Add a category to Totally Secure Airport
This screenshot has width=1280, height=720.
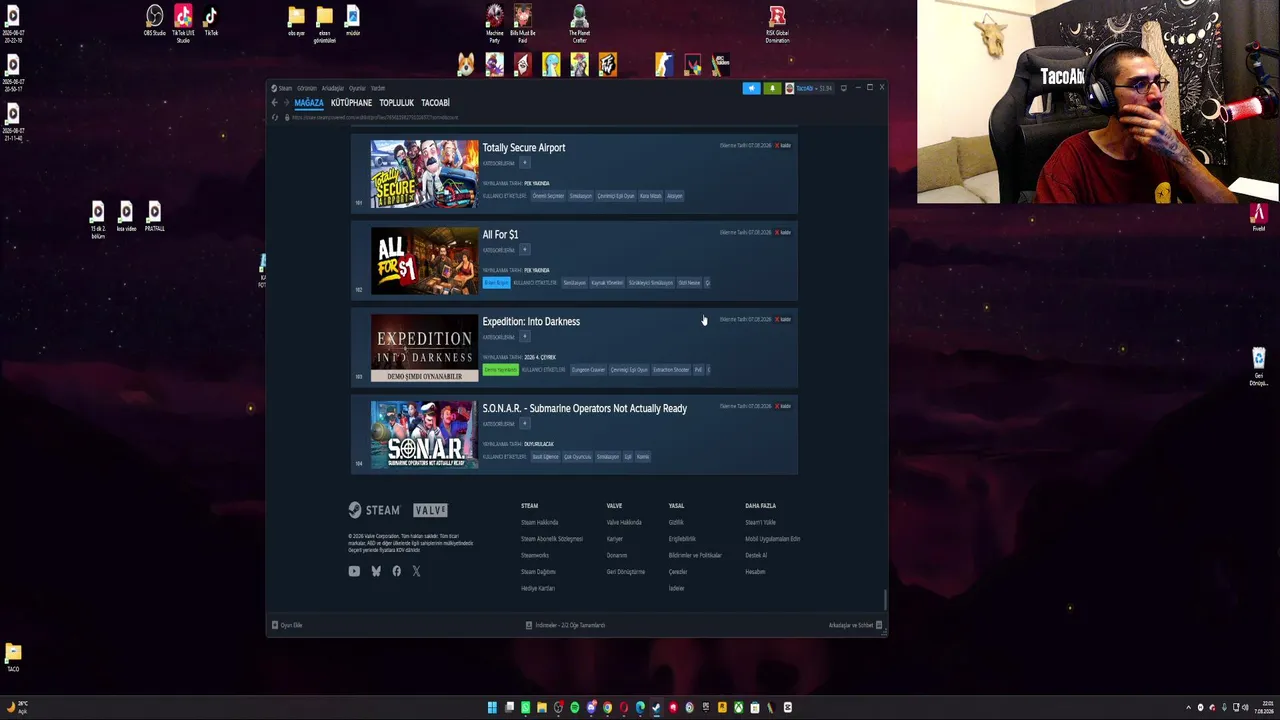tap(525, 163)
